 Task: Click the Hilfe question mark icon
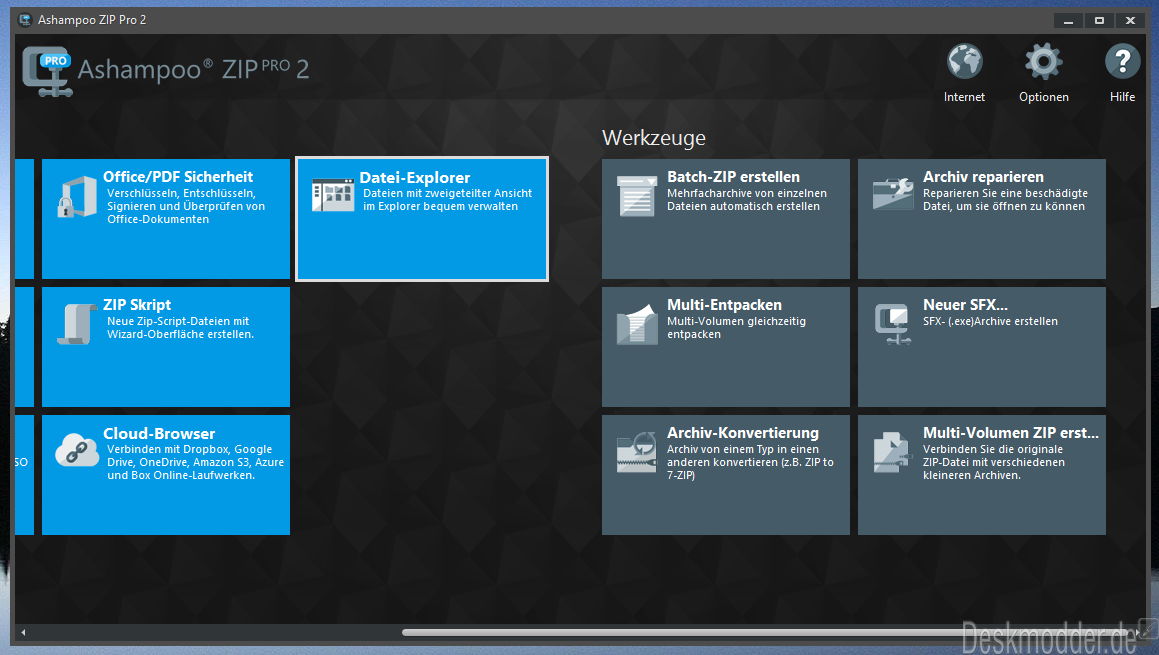pyautogui.click(x=1122, y=61)
